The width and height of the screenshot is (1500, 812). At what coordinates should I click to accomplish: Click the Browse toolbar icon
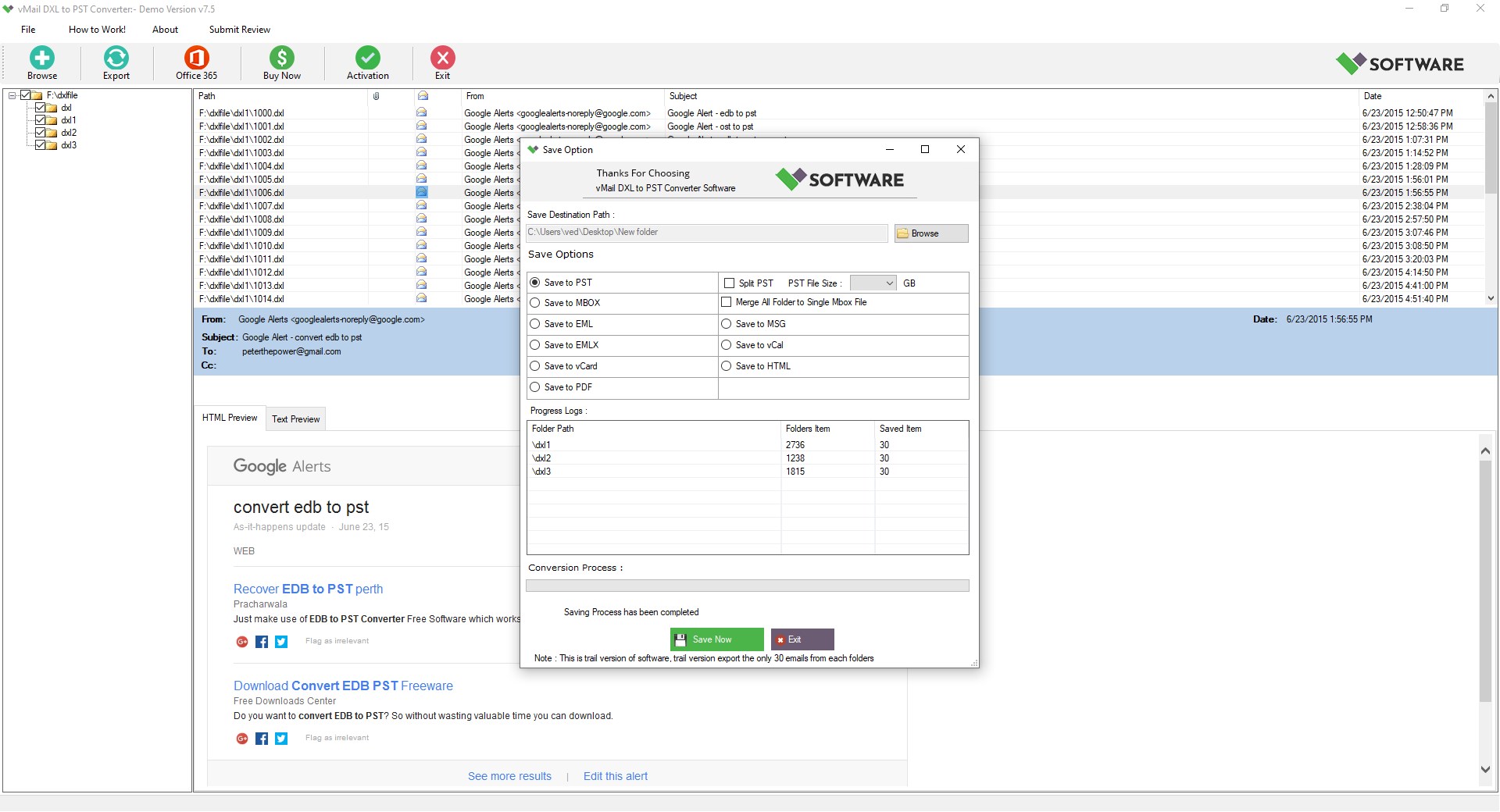[42, 58]
